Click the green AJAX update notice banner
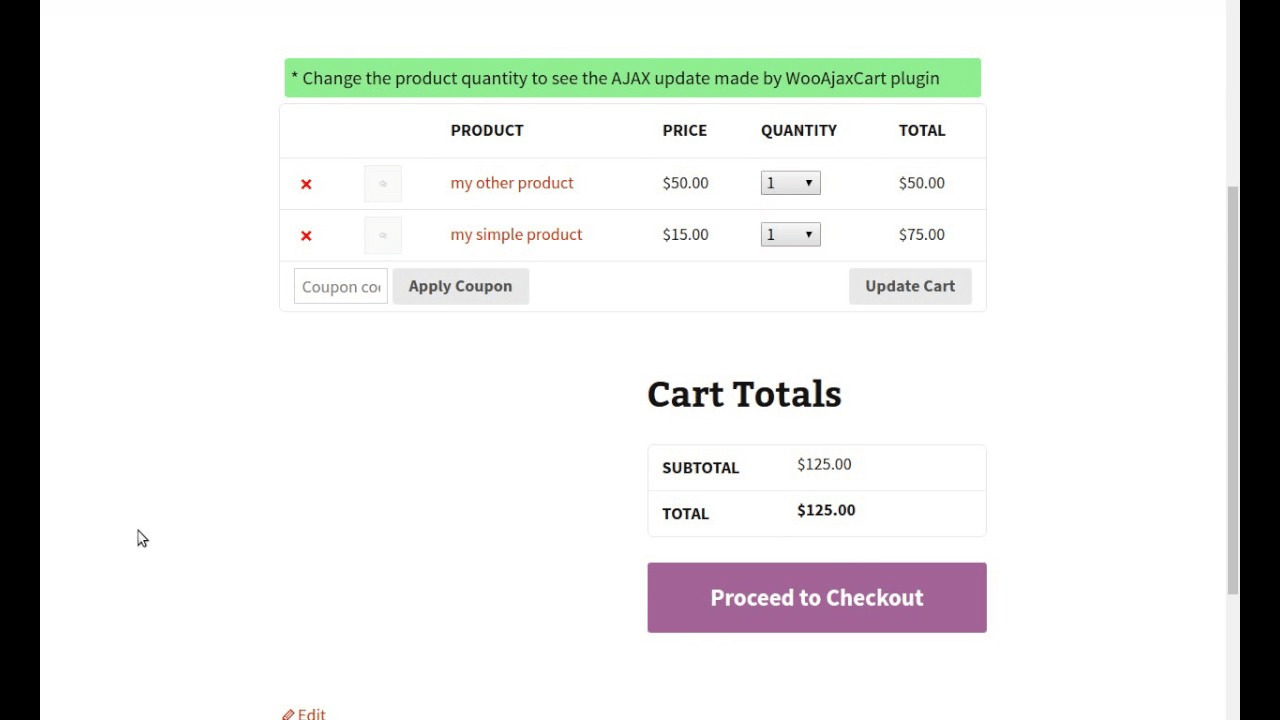 pyautogui.click(x=632, y=78)
